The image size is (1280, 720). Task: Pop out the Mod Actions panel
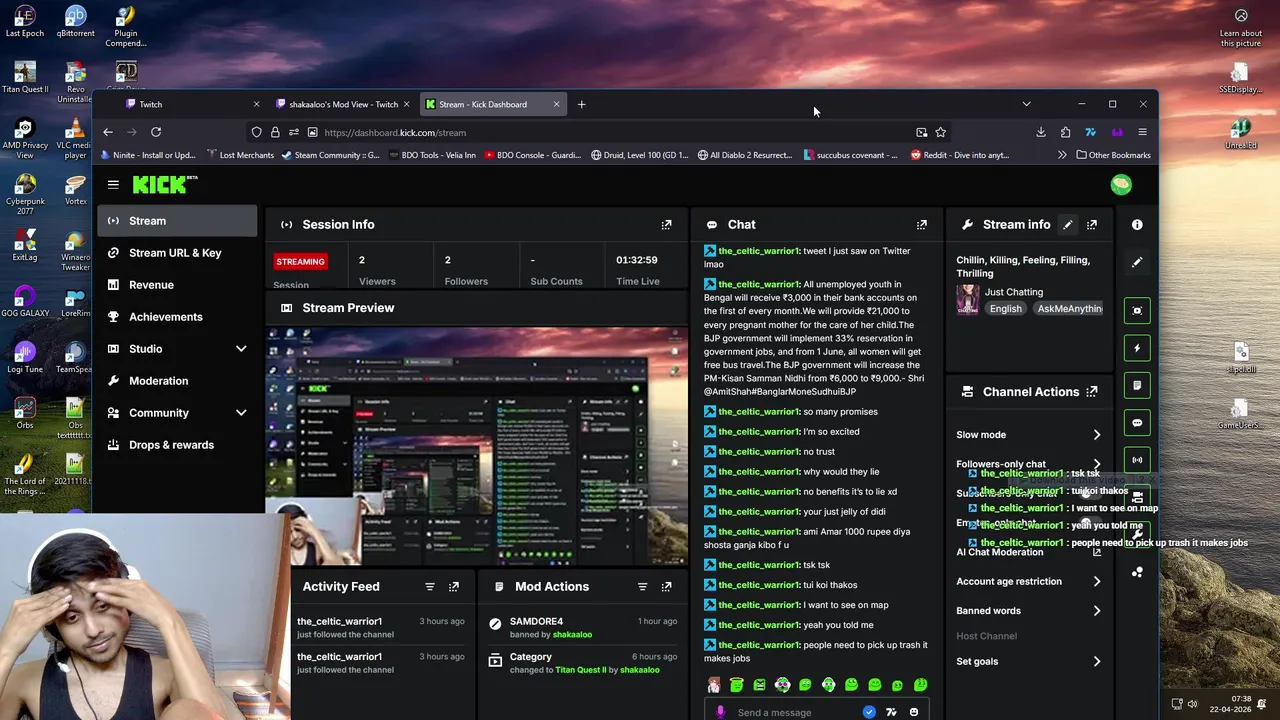coord(666,587)
